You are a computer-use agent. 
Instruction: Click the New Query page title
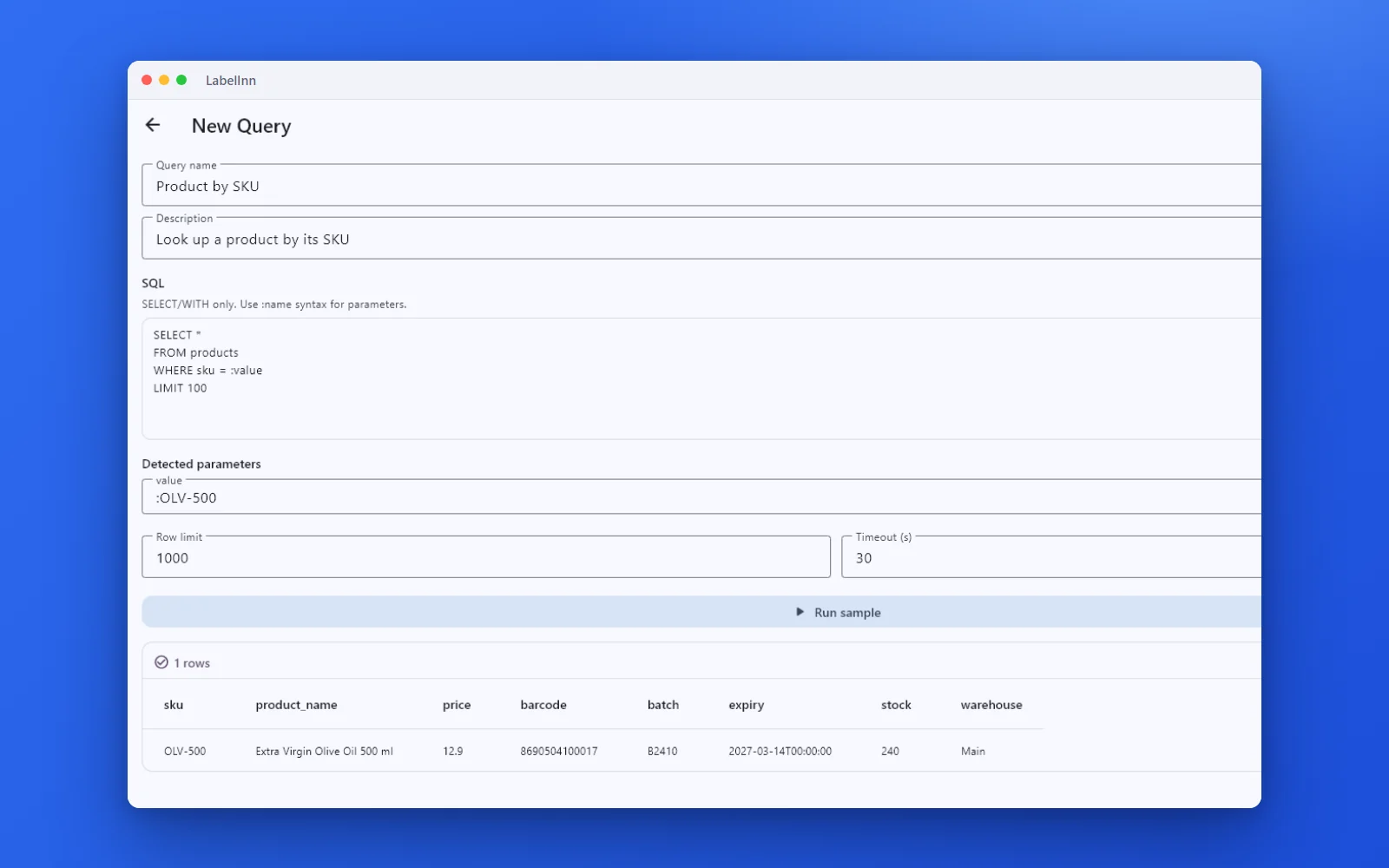click(241, 126)
